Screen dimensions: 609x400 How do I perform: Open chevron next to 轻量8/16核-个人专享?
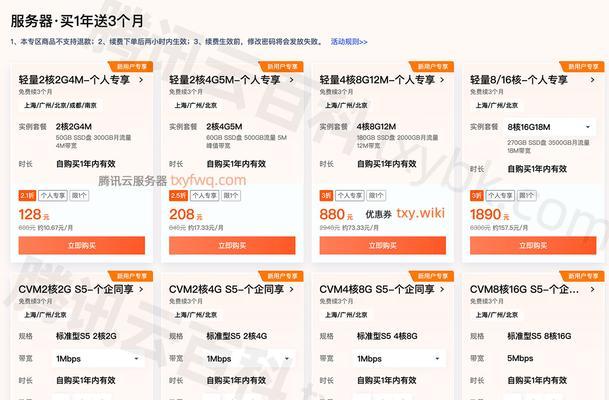pyautogui.click(x=592, y=80)
